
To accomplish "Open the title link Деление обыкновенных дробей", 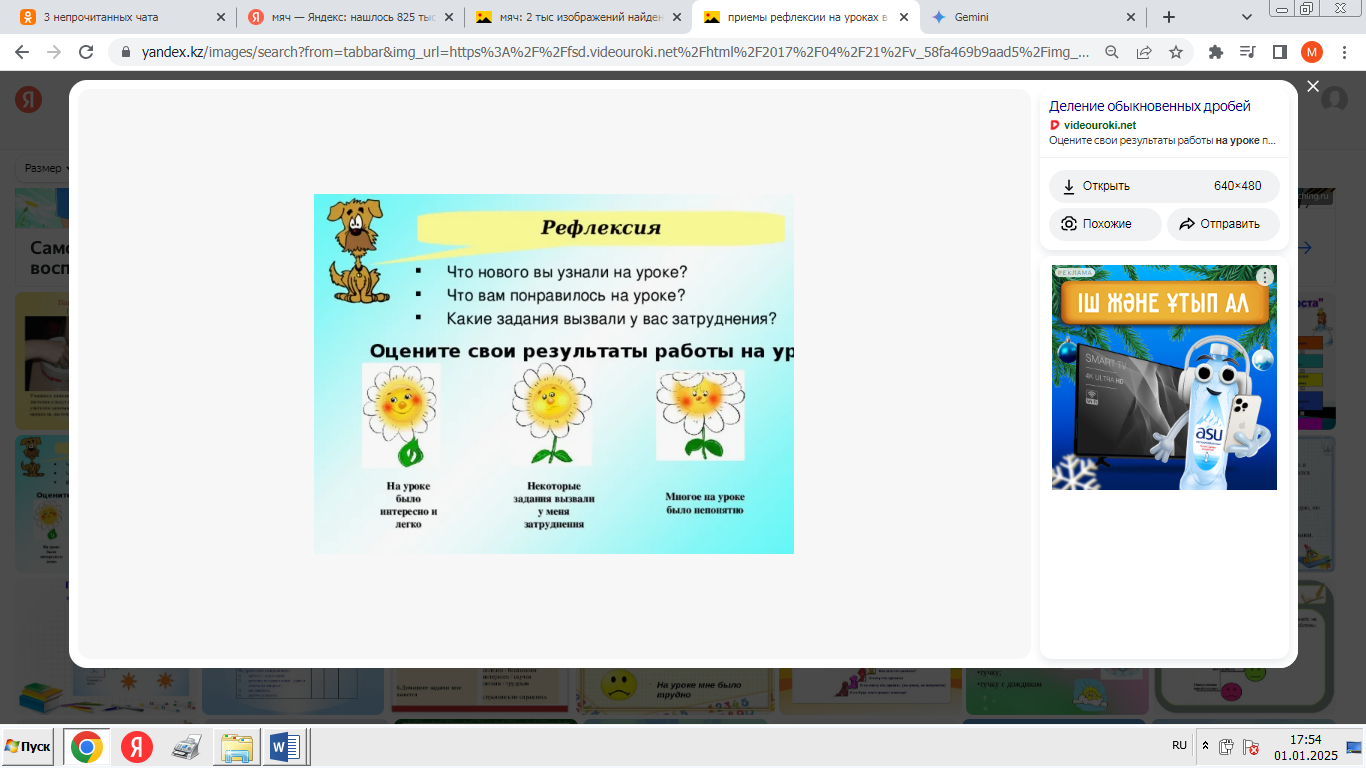I will pos(1150,106).
